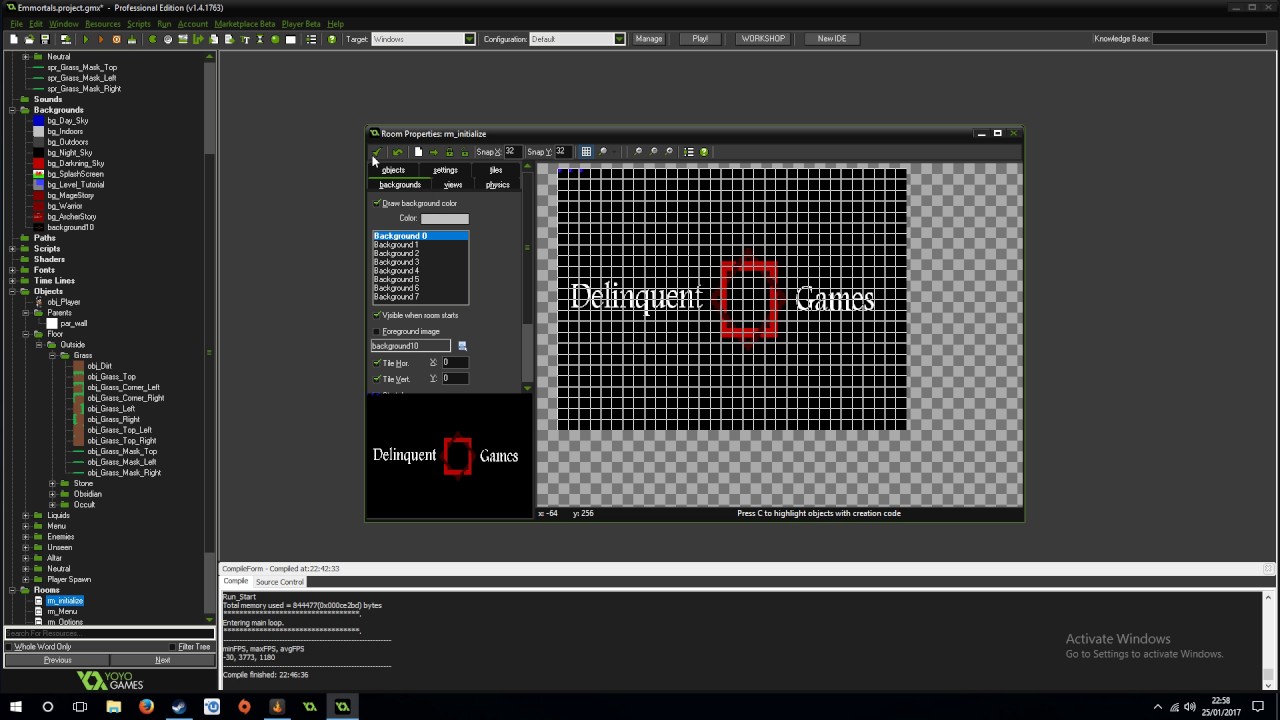The height and width of the screenshot is (720, 1280).
Task: Toggle Visible when room starts checkbox
Action: coord(377,315)
